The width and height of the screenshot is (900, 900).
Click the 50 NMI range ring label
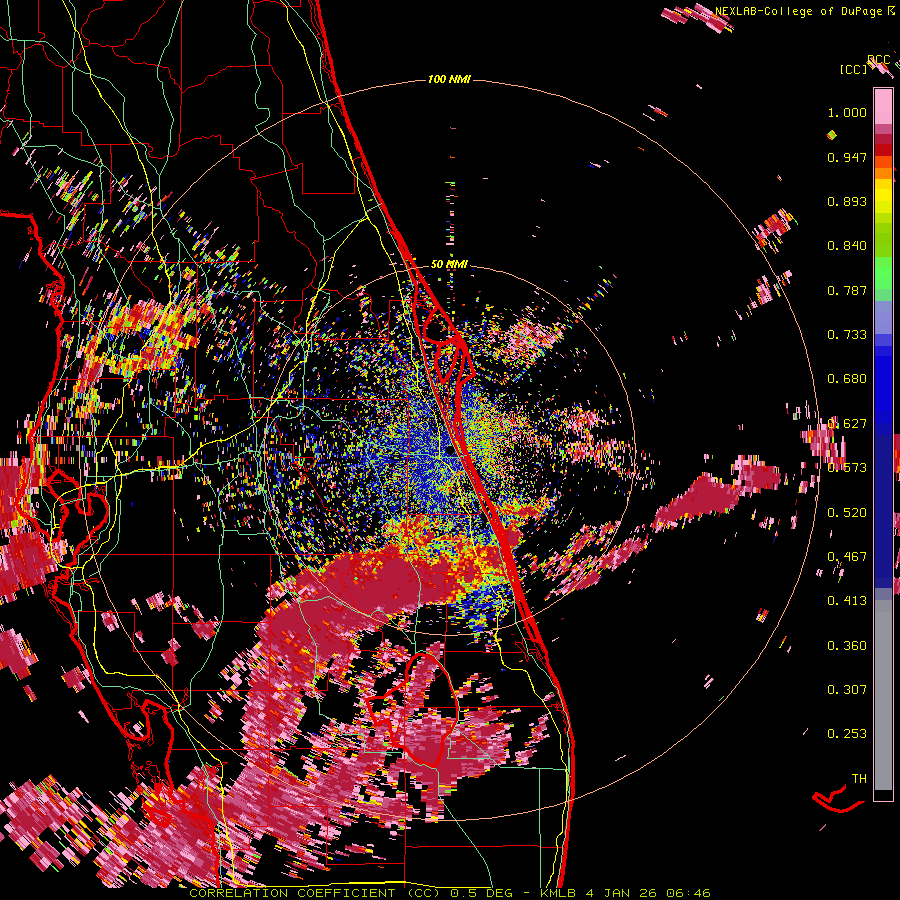coord(449,265)
